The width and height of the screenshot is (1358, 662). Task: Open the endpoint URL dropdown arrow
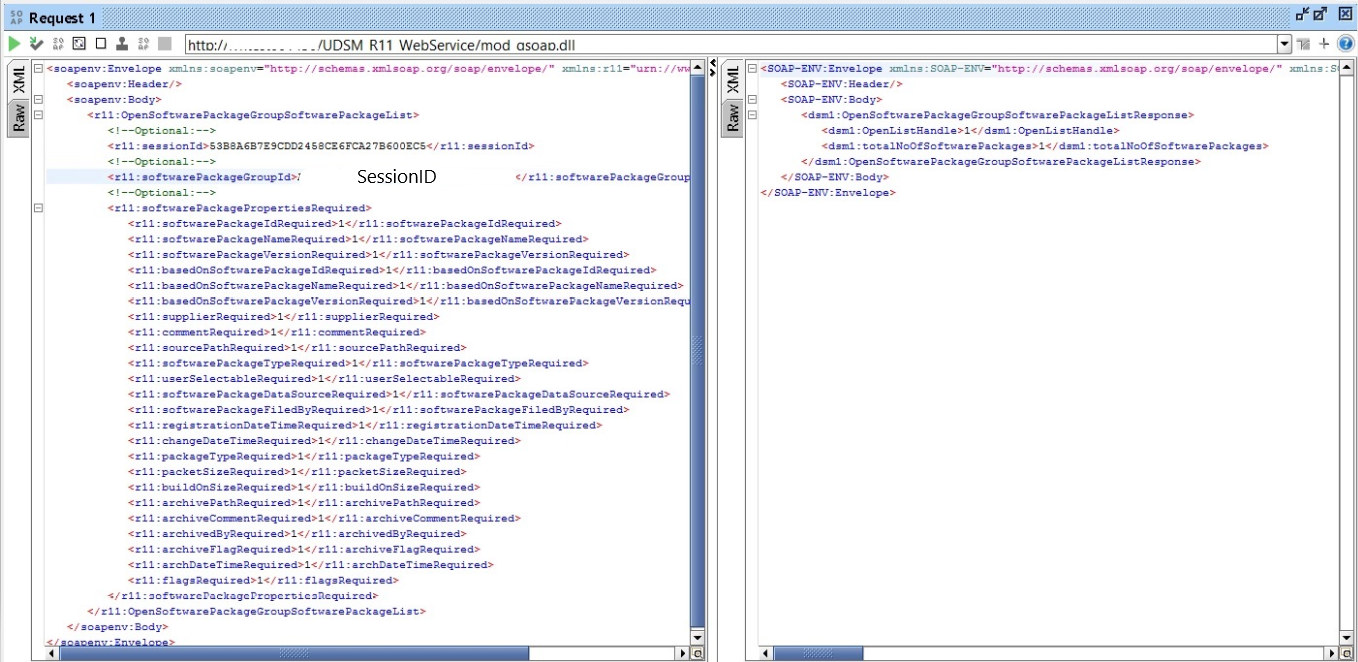(1285, 44)
